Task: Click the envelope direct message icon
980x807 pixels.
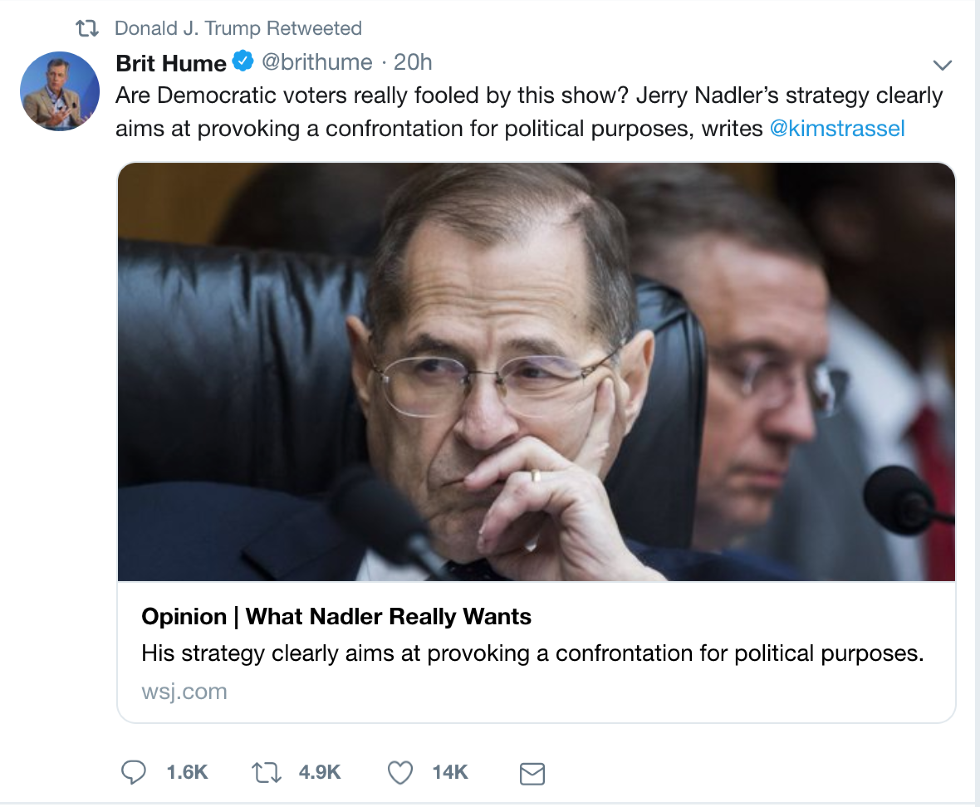Action: (532, 773)
